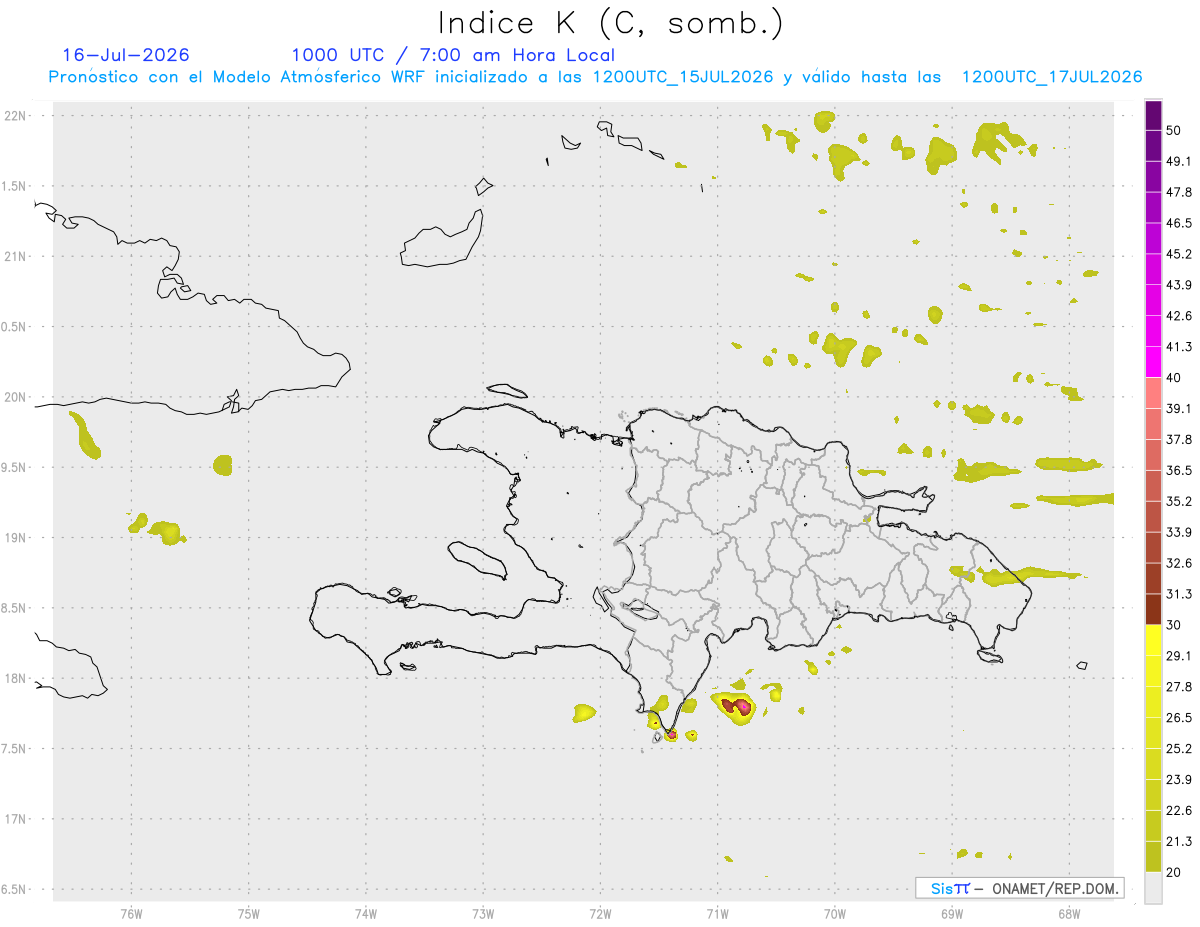Click the latitude label "19N"
This screenshot has width=1200, height=927.
pyautogui.click(x=16, y=538)
